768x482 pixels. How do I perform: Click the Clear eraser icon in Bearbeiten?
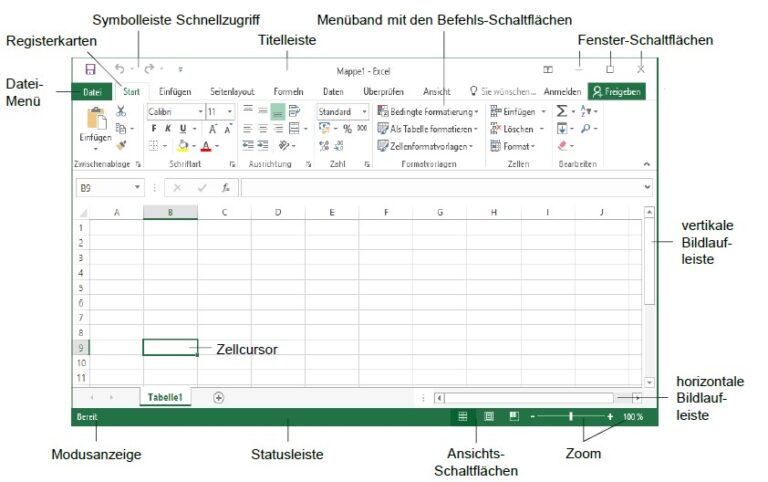(x=562, y=145)
